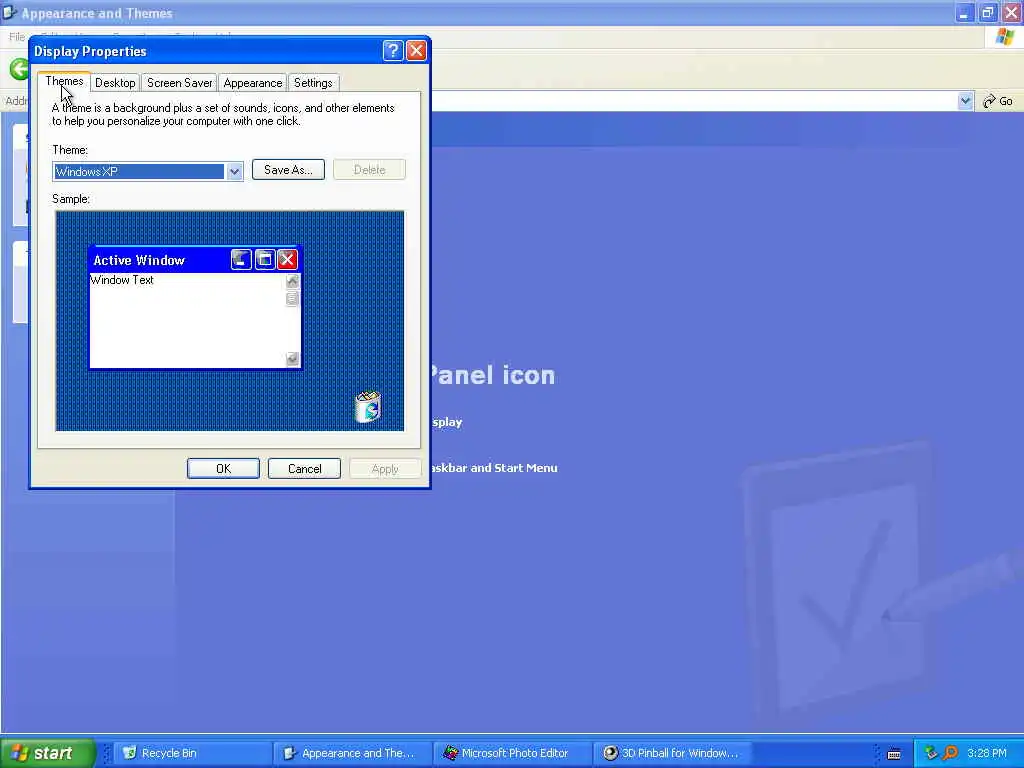The height and width of the screenshot is (768, 1024).
Task: Switch to 3D Pinball taskbar button
Action: [673, 753]
